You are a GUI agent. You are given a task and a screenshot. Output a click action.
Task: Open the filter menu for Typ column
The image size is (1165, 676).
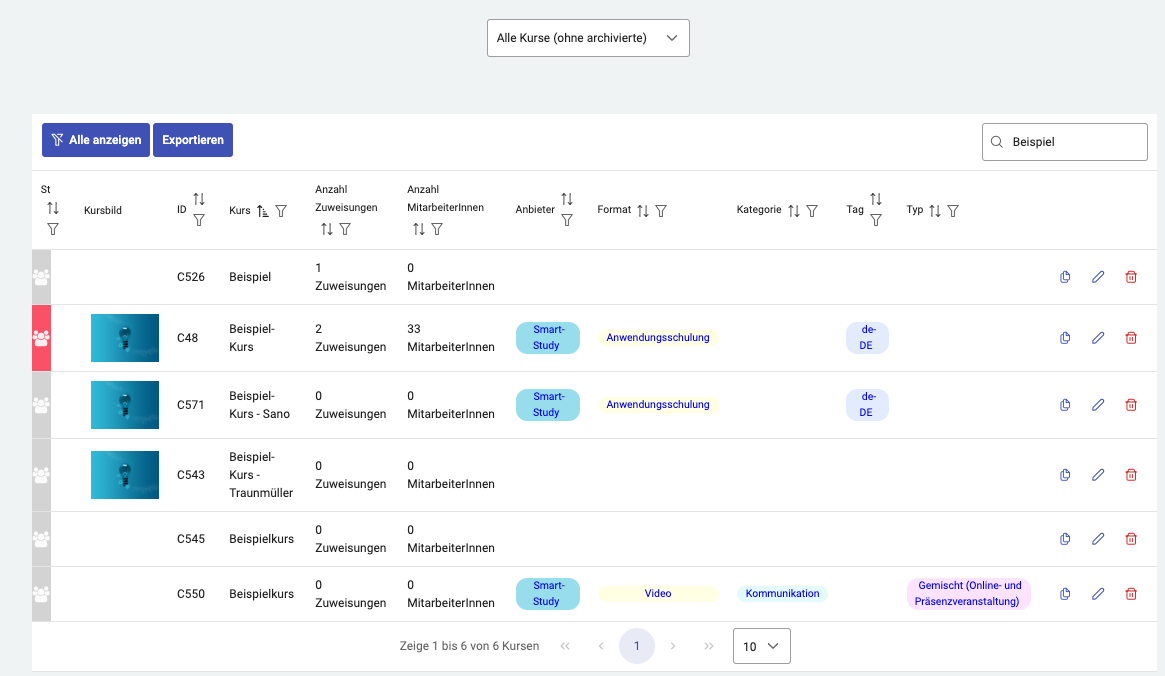953,211
